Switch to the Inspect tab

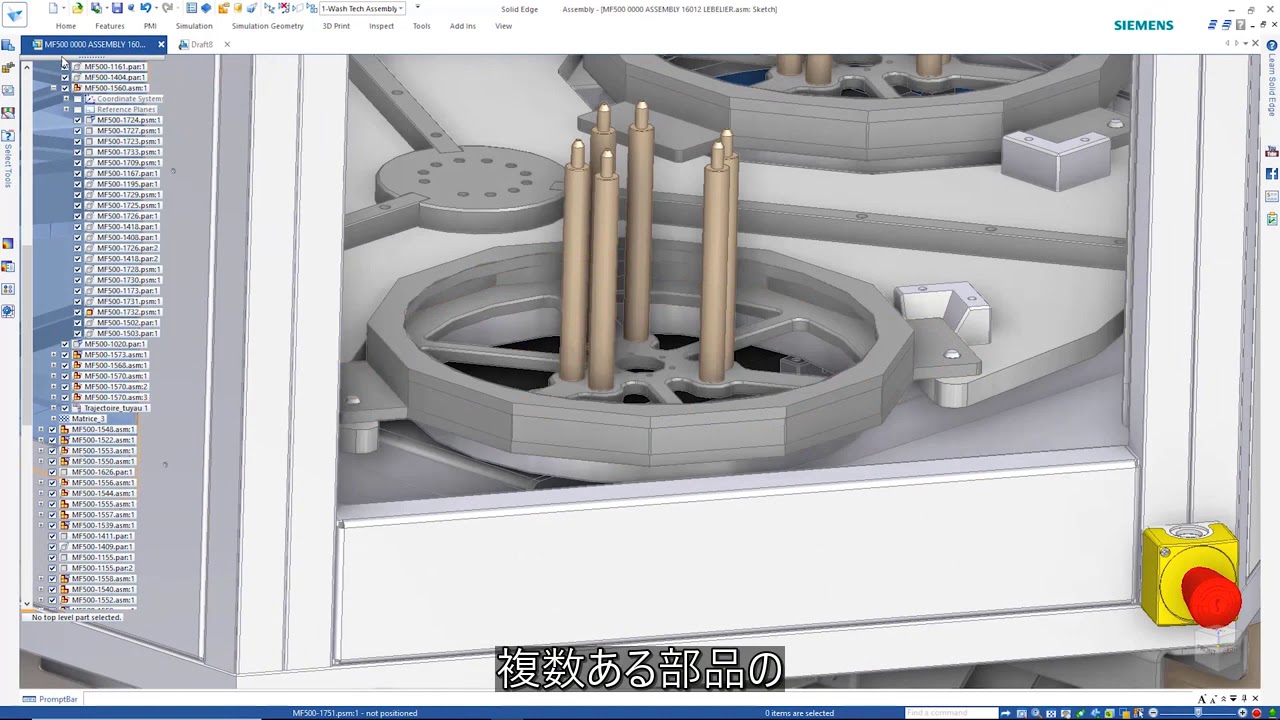(381, 26)
